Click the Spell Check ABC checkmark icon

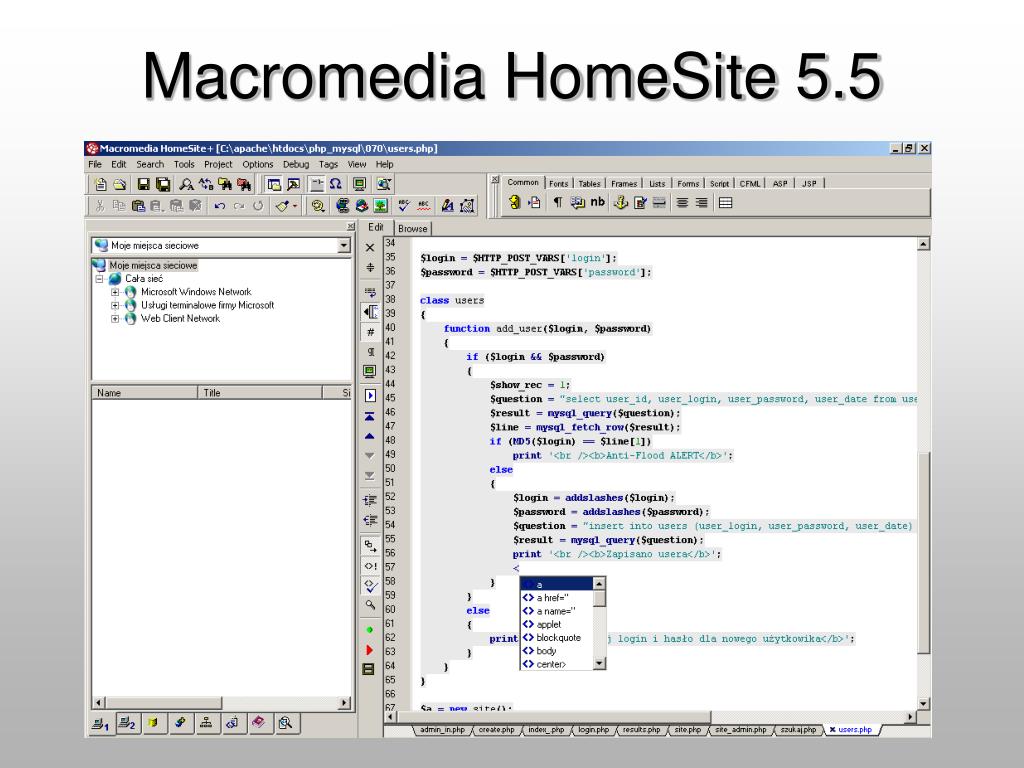pos(404,206)
